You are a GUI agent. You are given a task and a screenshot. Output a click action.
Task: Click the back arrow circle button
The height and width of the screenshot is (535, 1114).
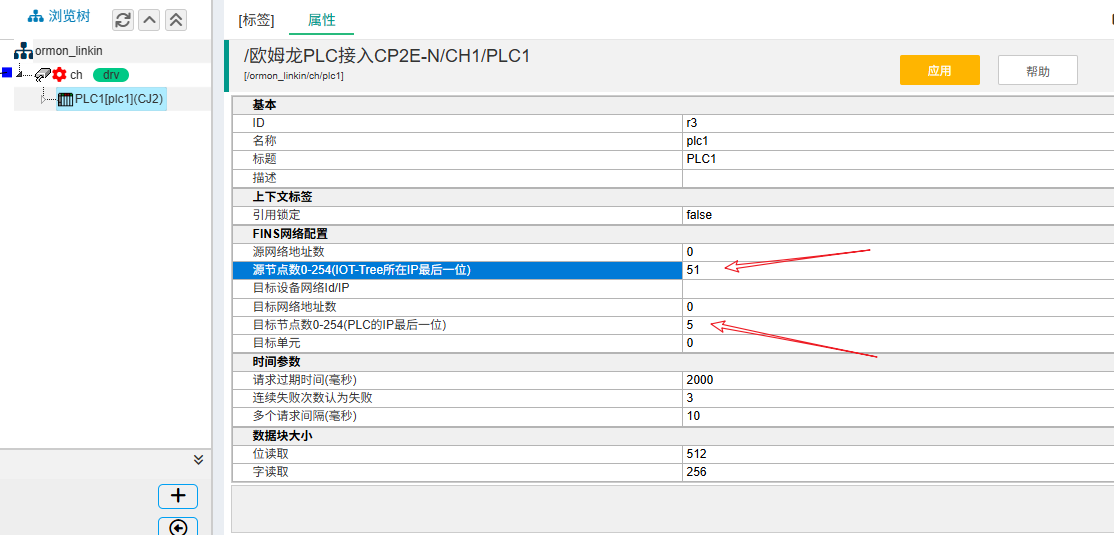[178, 527]
